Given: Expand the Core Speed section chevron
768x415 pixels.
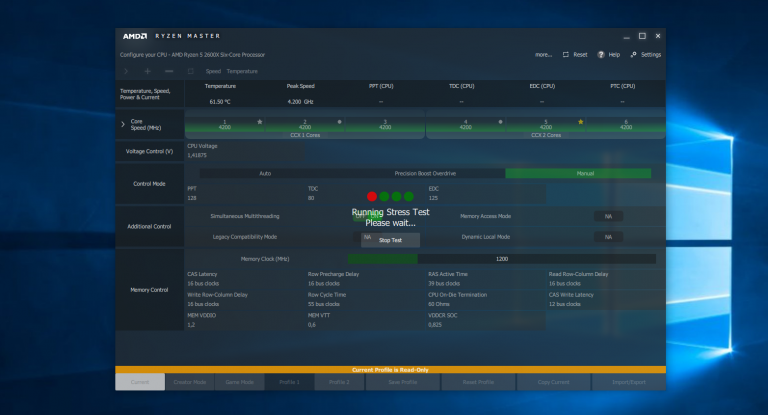Looking at the screenshot, I should point(123,124).
